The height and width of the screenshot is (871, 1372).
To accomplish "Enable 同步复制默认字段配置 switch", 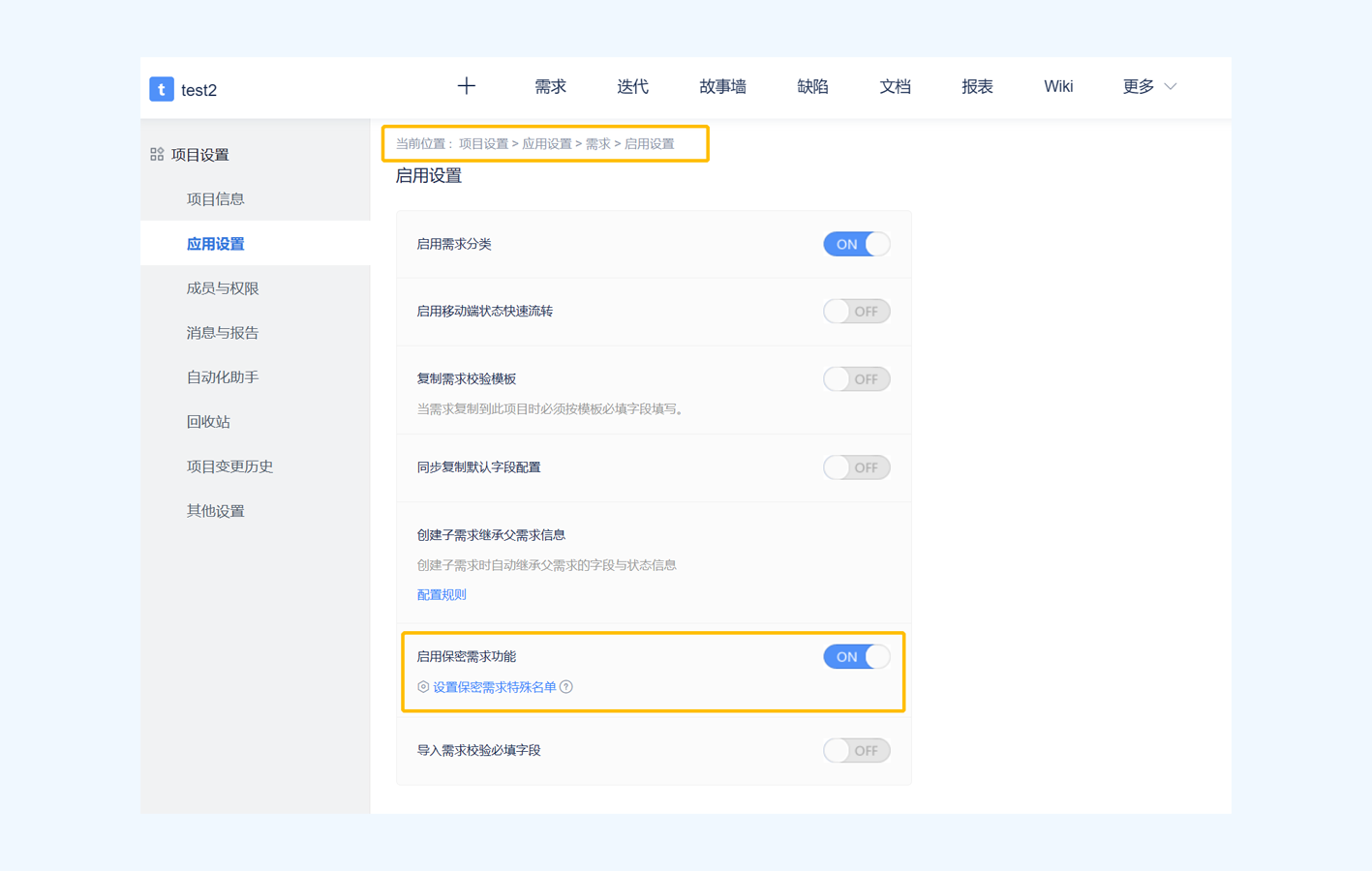I will click(x=857, y=467).
